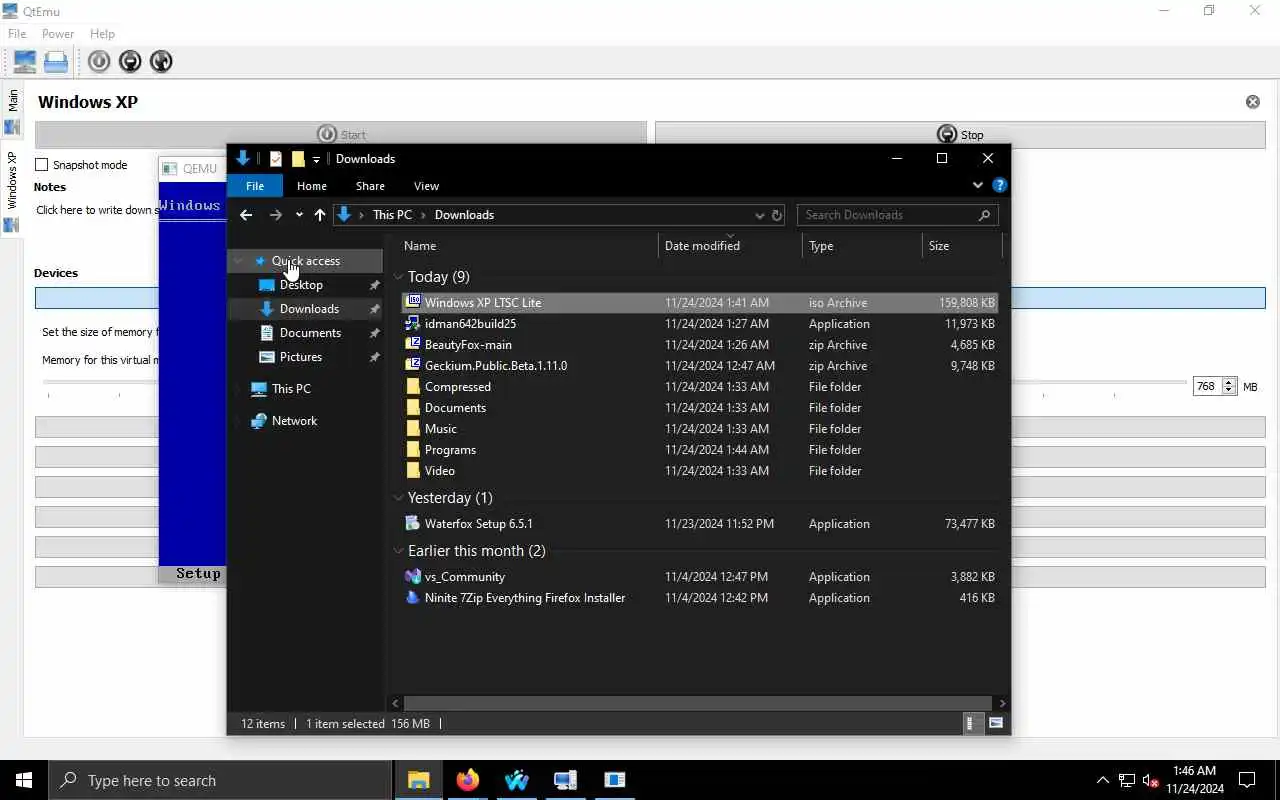Refresh the Downloads folder view
The width and height of the screenshot is (1280, 800).
[777, 215]
